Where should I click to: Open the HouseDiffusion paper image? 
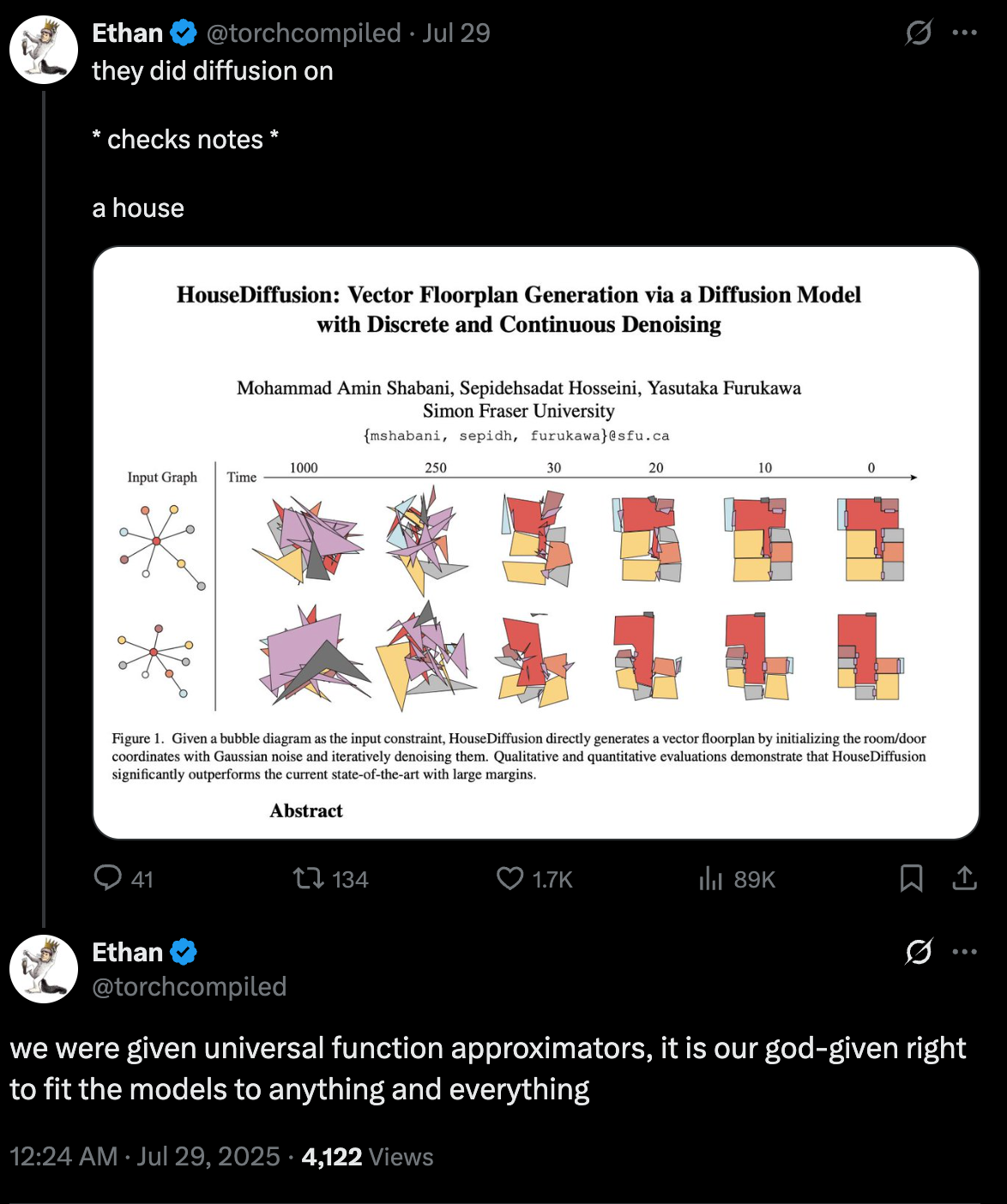point(536,543)
